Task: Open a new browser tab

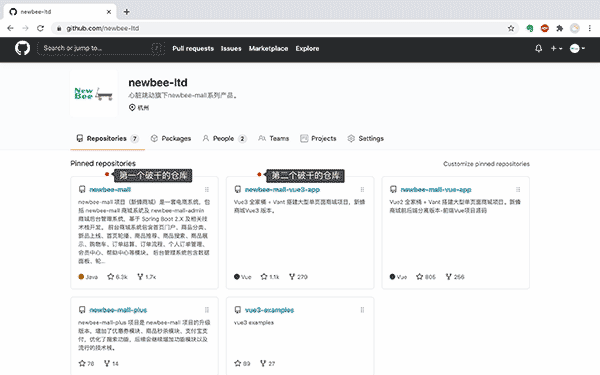Action: [127, 12]
